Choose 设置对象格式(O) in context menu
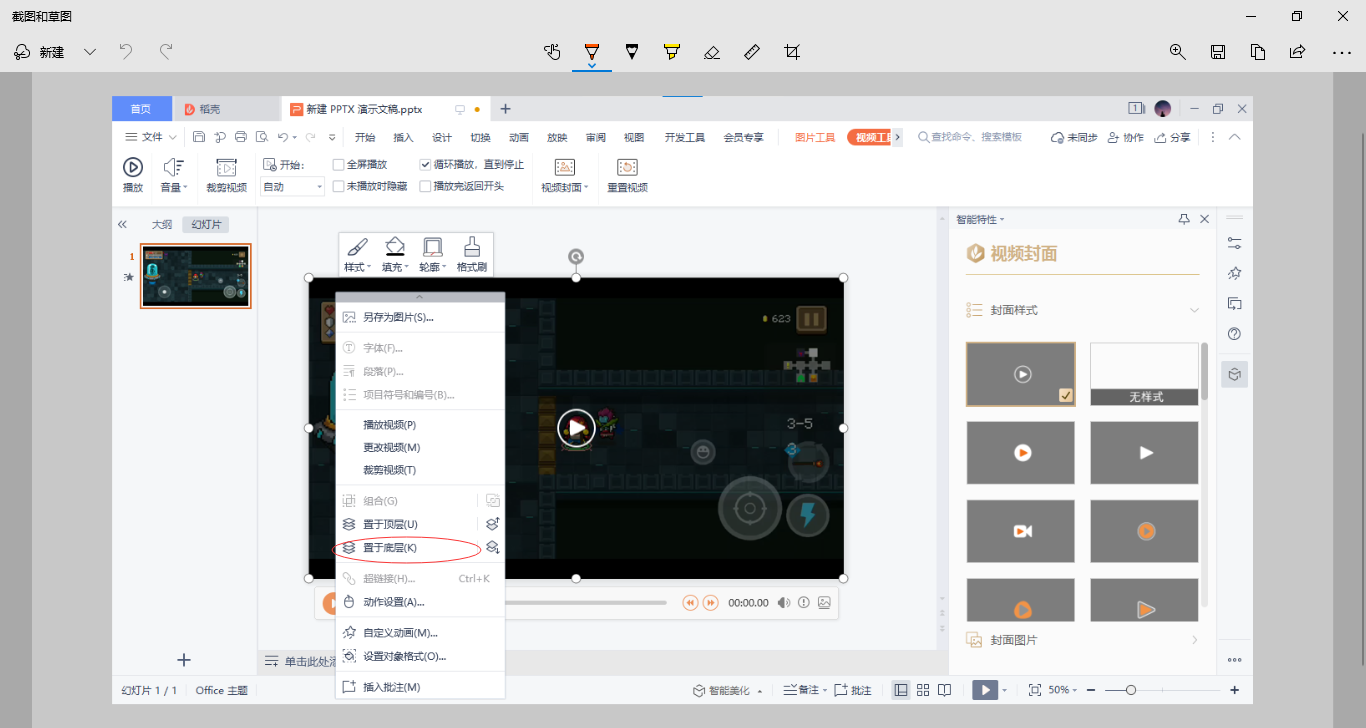 pos(420,657)
